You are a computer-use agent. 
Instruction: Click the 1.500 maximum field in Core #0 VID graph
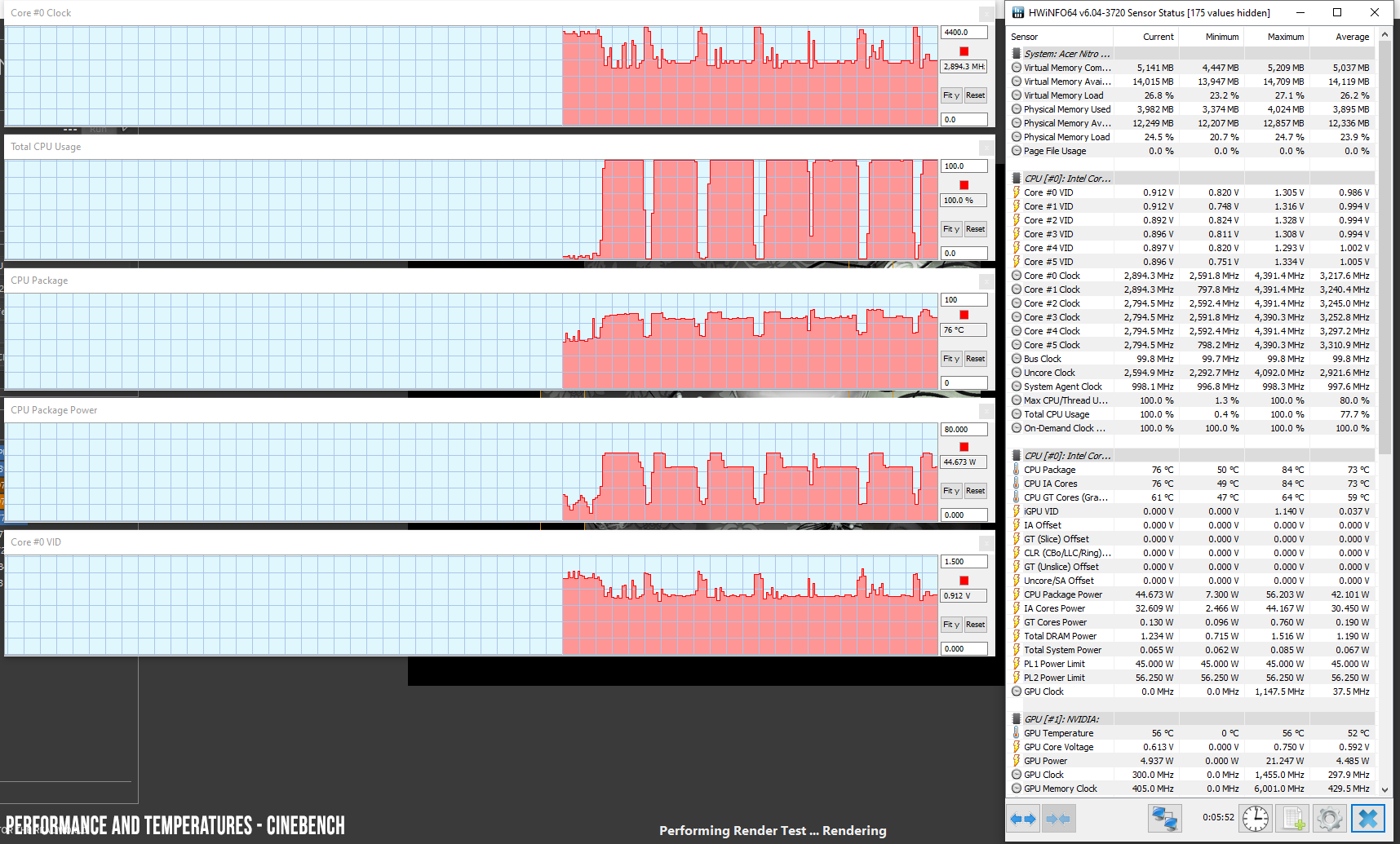[964, 562]
